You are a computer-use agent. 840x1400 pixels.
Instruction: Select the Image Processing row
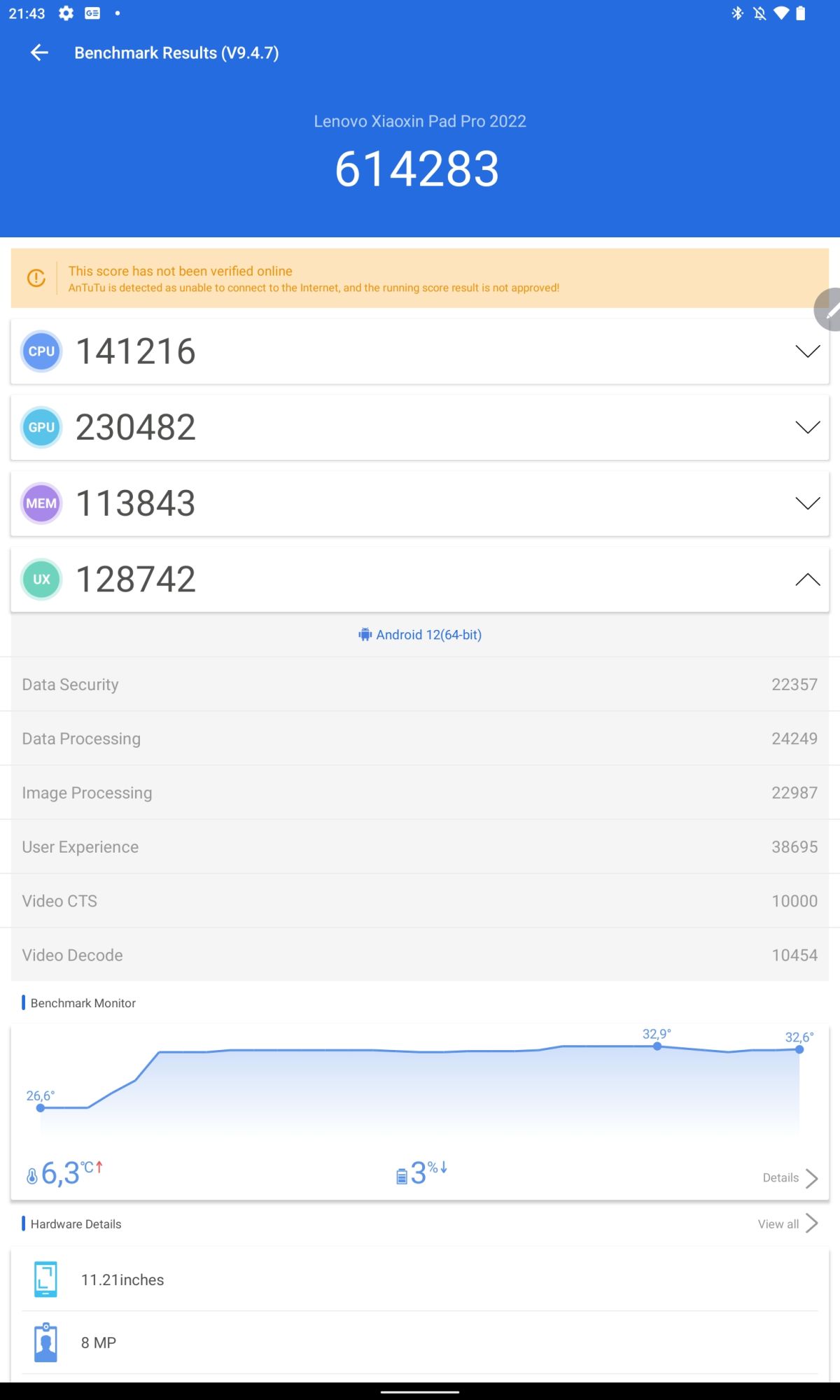click(420, 792)
